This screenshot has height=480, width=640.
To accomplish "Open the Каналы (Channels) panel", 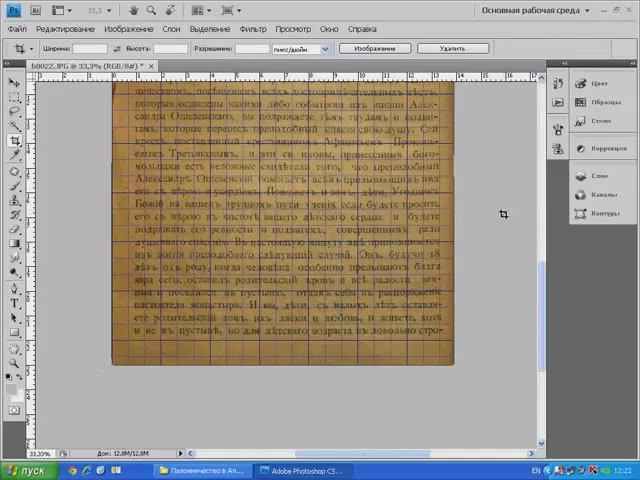I will point(602,195).
